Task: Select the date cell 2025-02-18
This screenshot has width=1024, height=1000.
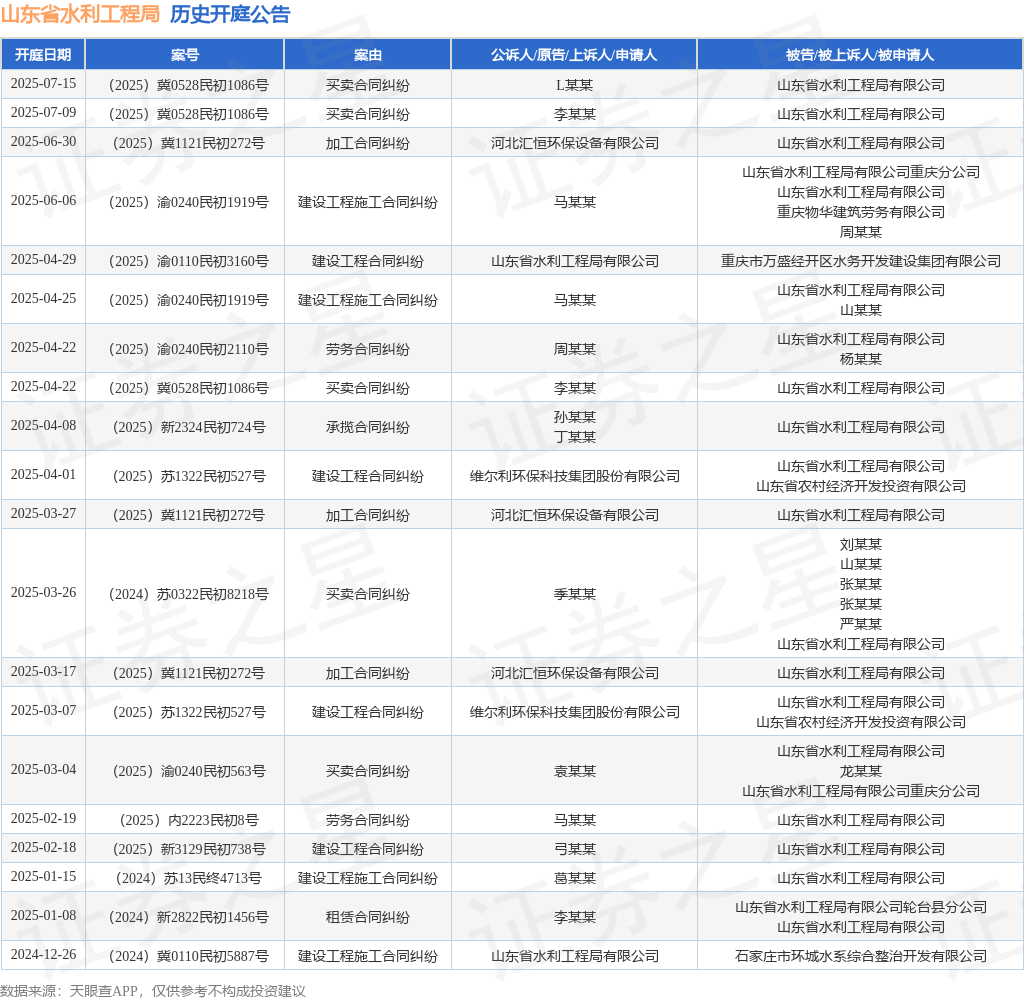Action: click(43, 848)
